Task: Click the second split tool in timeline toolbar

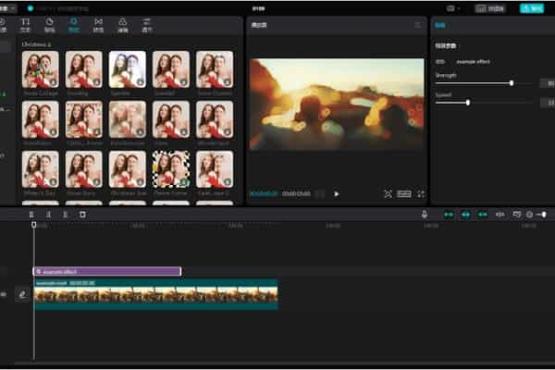Action: (48, 215)
